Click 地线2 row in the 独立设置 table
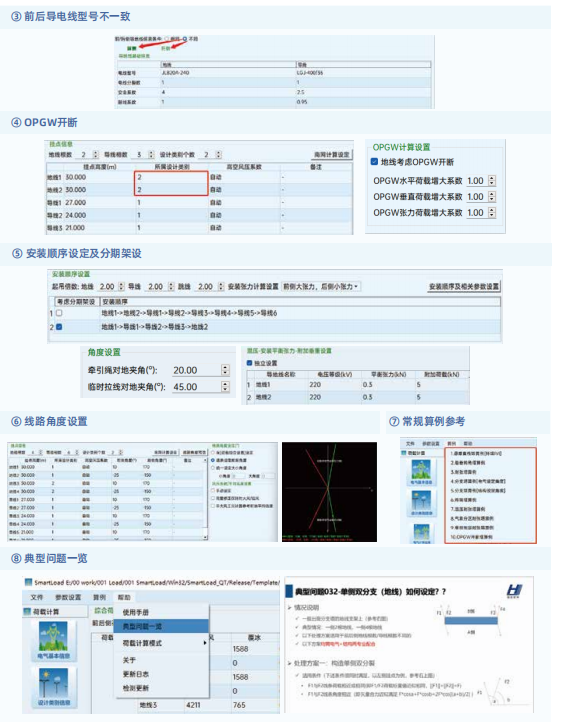Screen dimensions: 563x725 pos(357,397)
